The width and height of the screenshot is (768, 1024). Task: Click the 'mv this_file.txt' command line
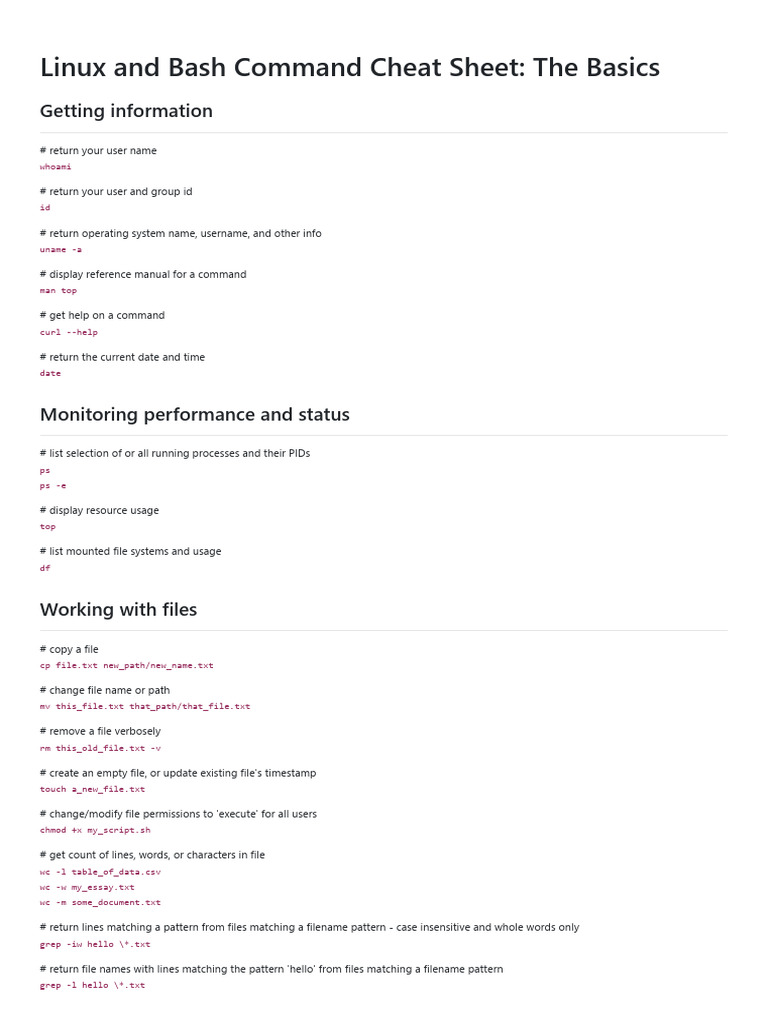[145, 706]
